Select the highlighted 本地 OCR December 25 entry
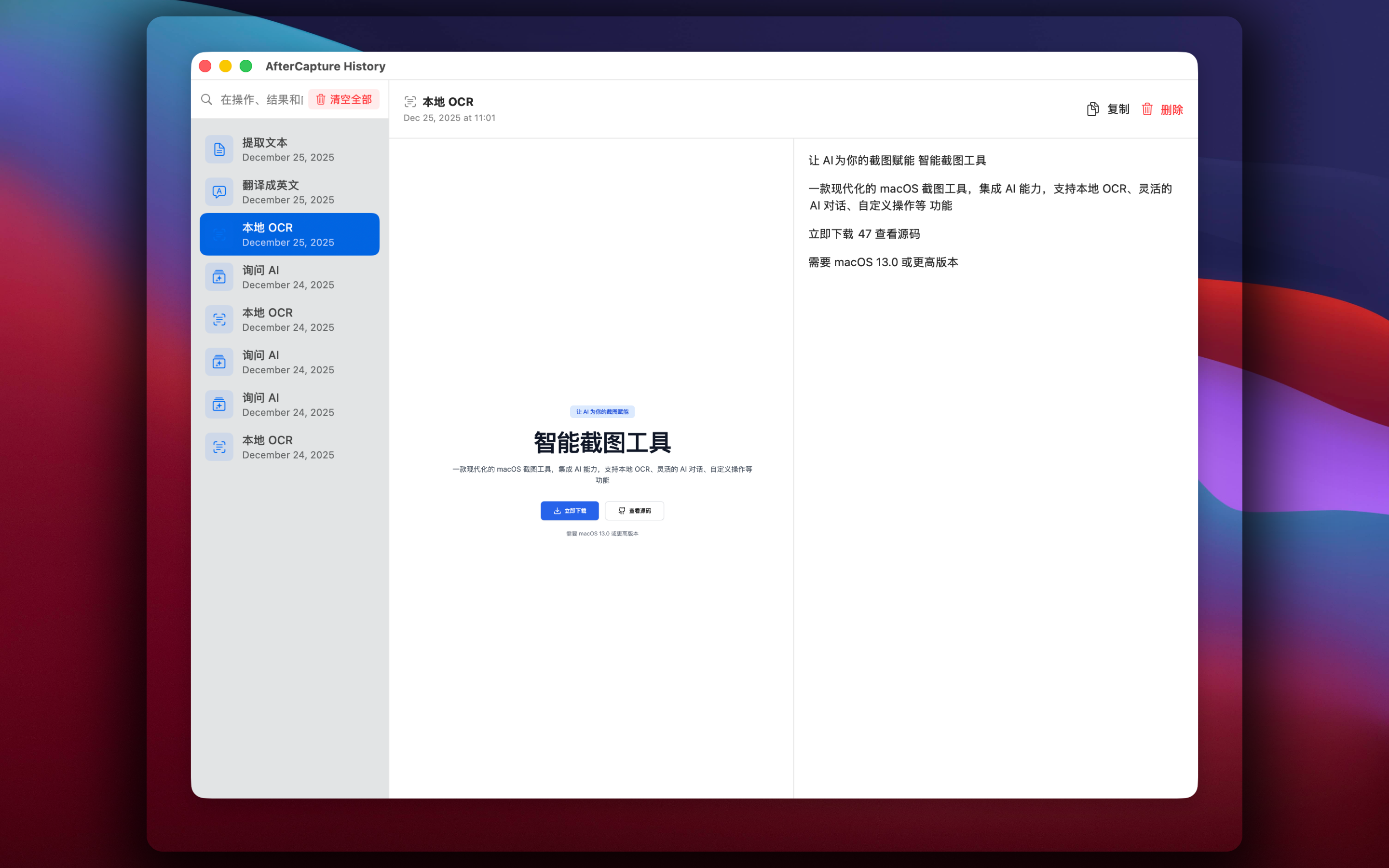This screenshot has width=1389, height=868. [x=289, y=234]
